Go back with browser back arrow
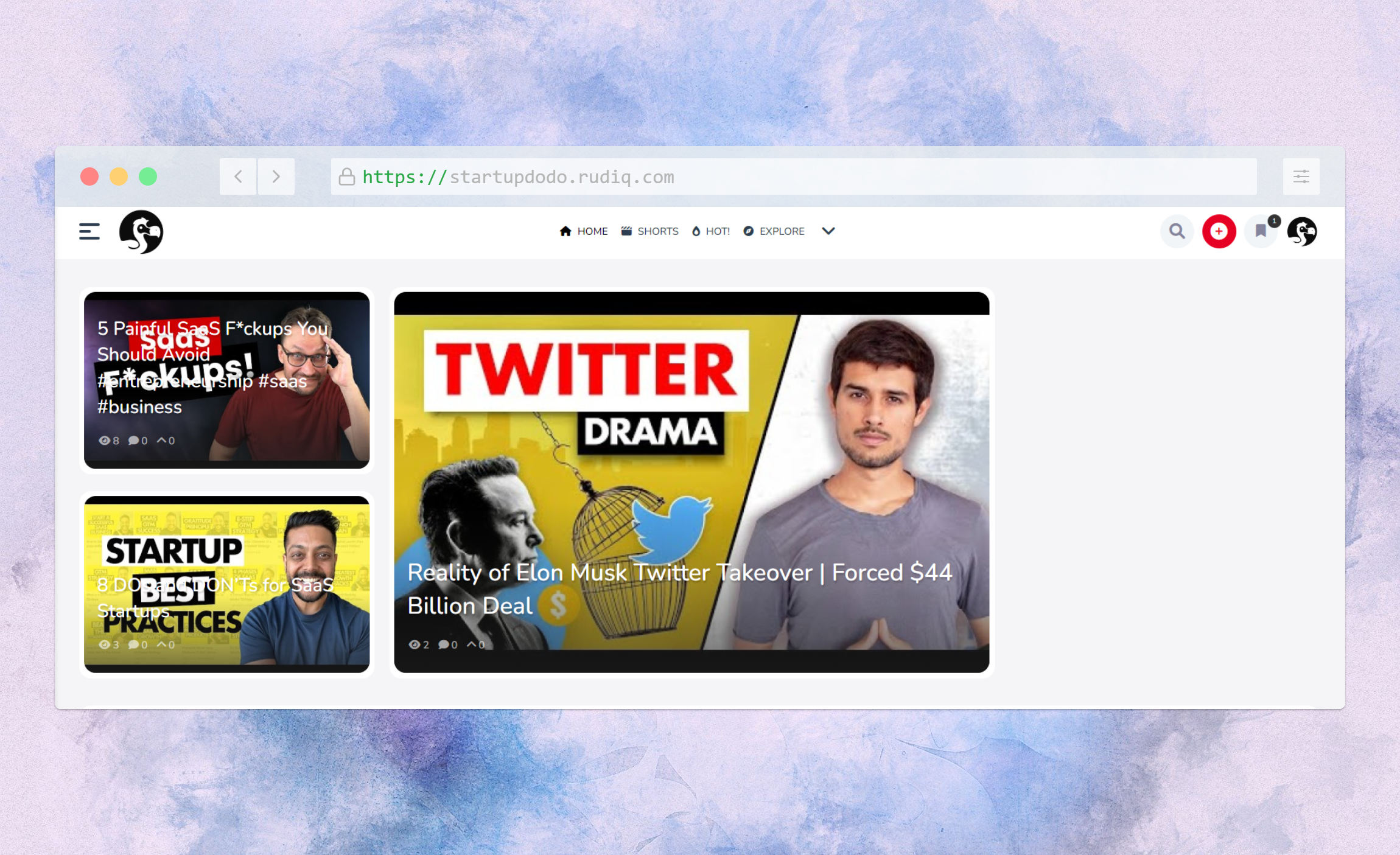 click(x=238, y=176)
